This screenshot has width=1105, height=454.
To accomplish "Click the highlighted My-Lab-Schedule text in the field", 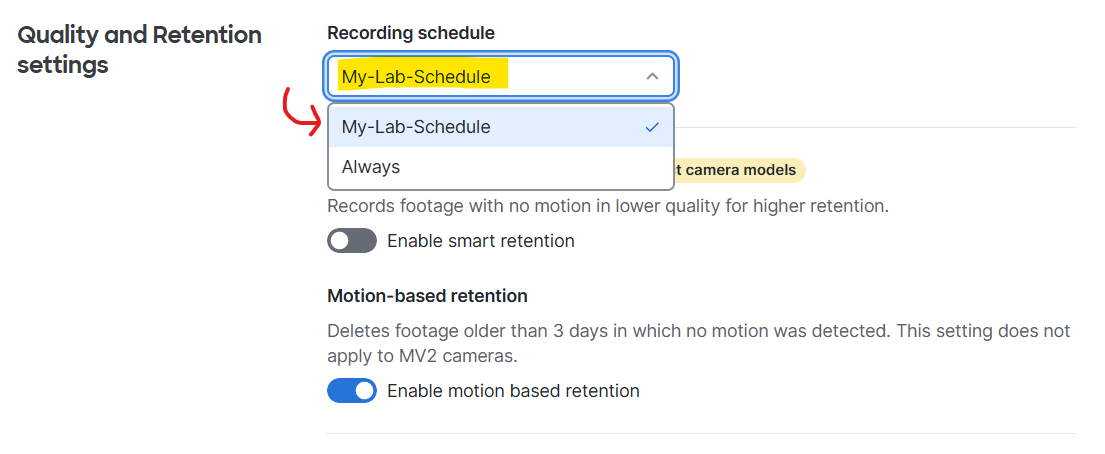I will coord(416,77).
